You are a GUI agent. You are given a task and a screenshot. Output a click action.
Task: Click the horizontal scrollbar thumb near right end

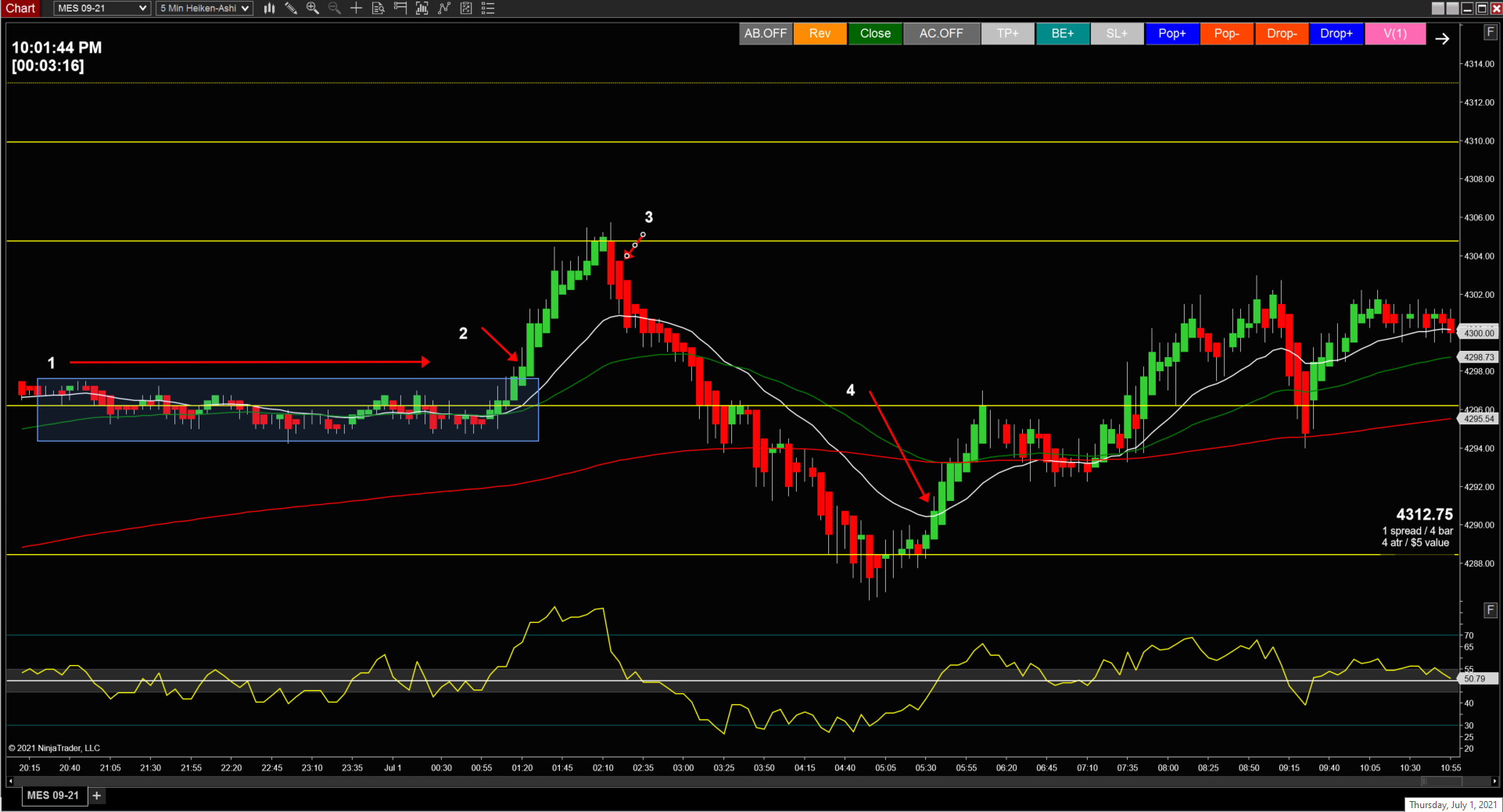point(1441,781)
